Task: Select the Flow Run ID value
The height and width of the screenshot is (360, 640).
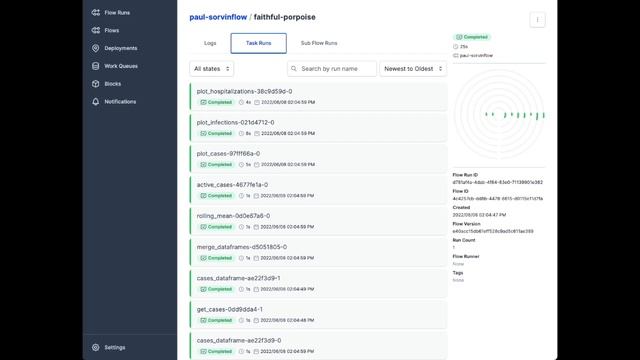Action: click(x=498, y=182)
